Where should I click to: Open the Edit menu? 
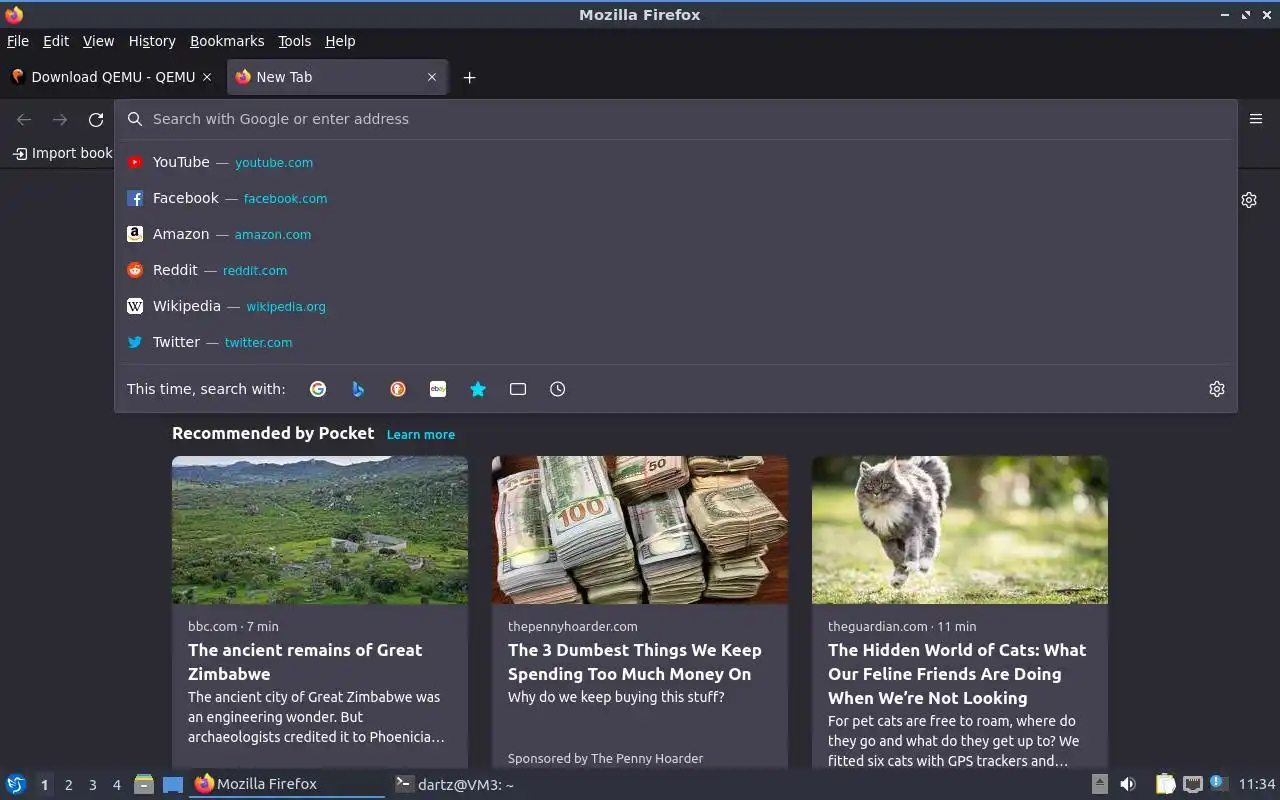tap(56, 41)
